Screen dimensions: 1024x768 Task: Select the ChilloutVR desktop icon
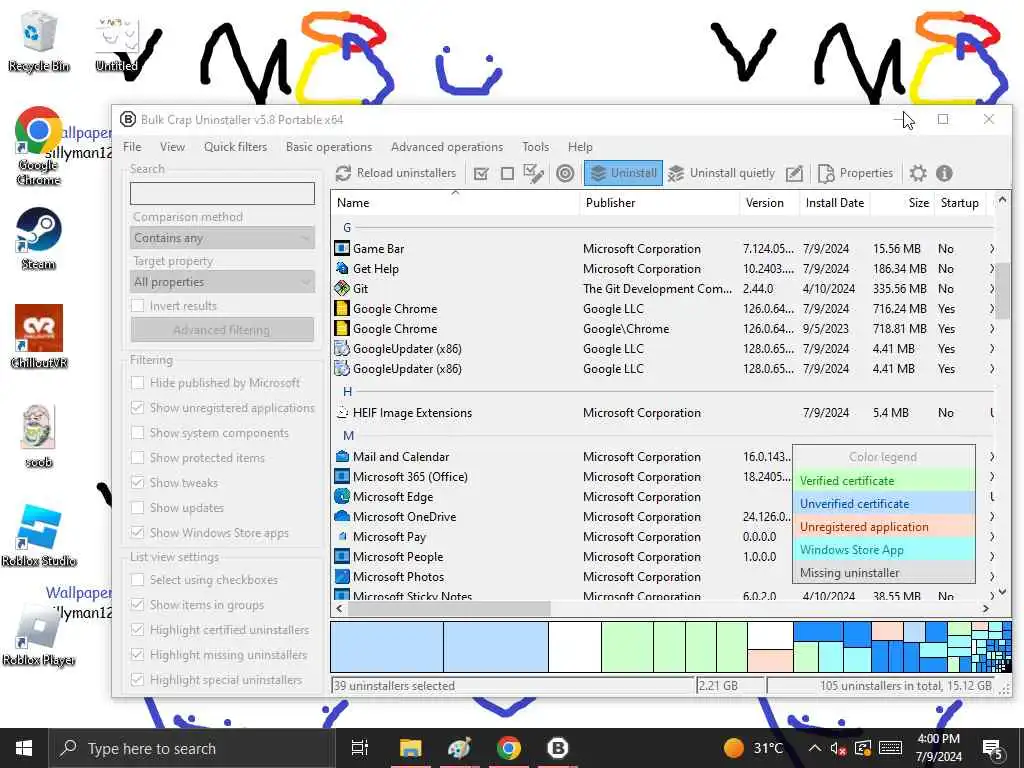(x=39, y=336)
